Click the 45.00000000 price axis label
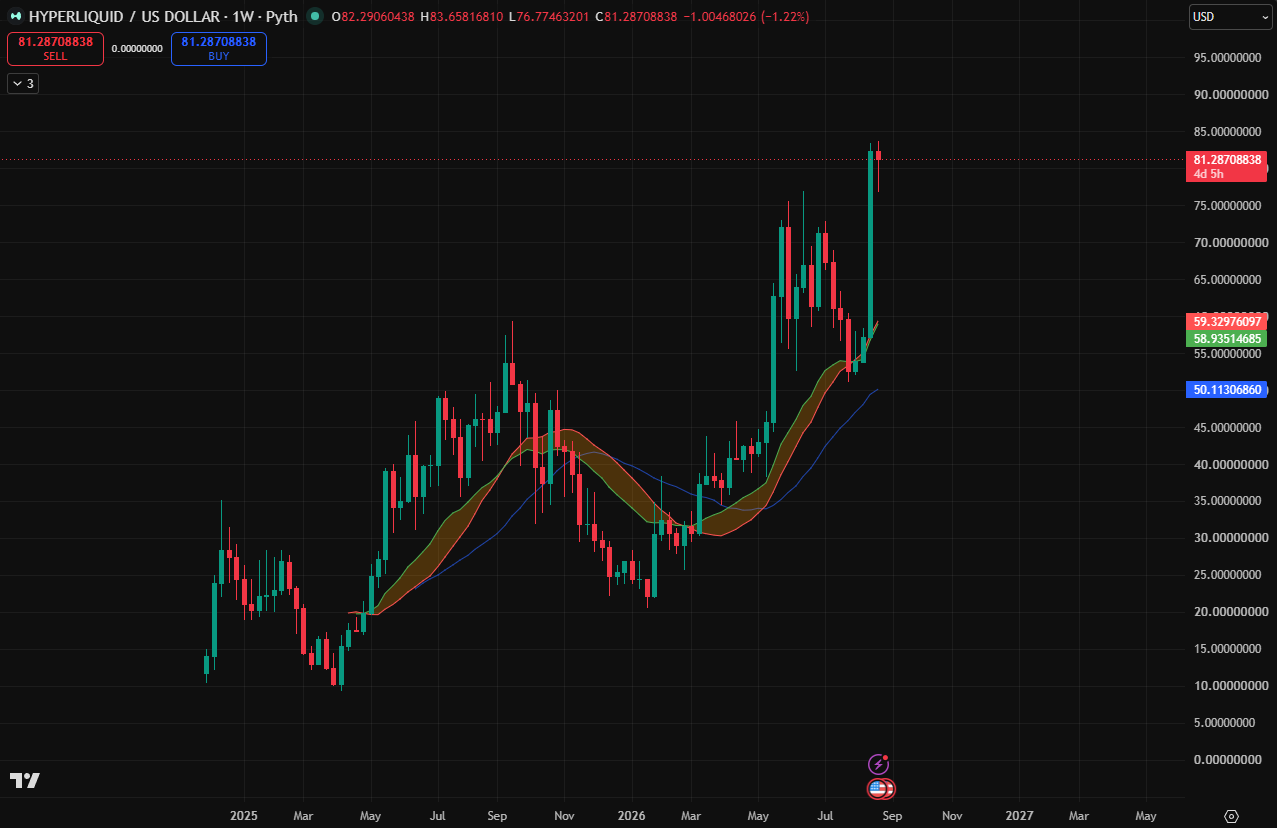Viewport: 1277px width, 828px height. coord(1228,428)
